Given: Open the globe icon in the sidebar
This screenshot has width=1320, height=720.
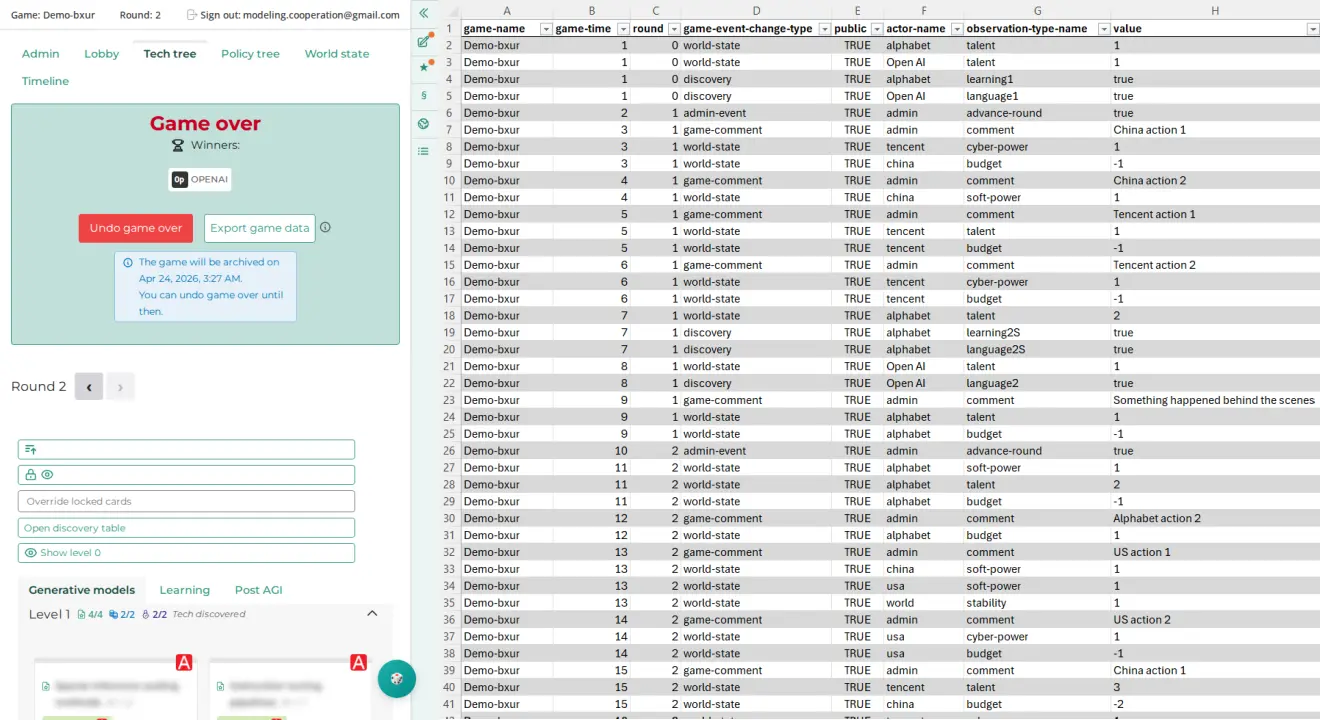Looking at the screenshot, I should point(423,124).
